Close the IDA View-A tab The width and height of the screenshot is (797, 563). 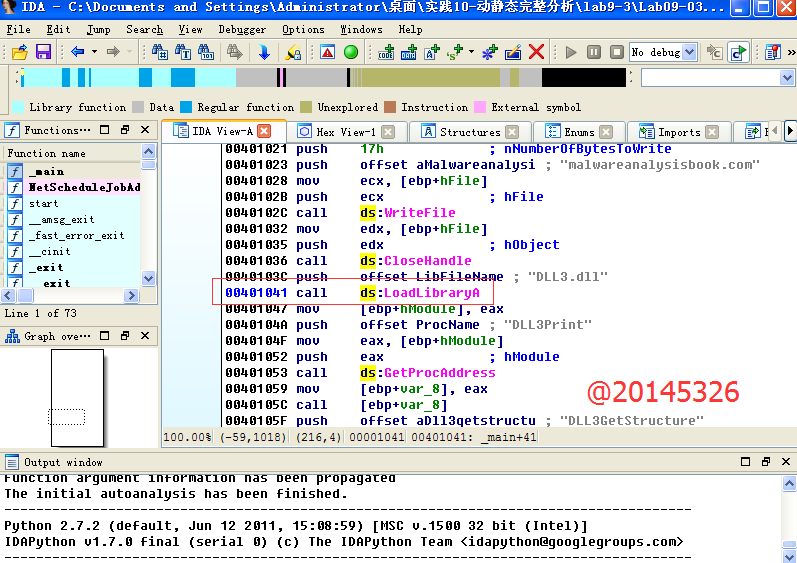pos(265,131)
